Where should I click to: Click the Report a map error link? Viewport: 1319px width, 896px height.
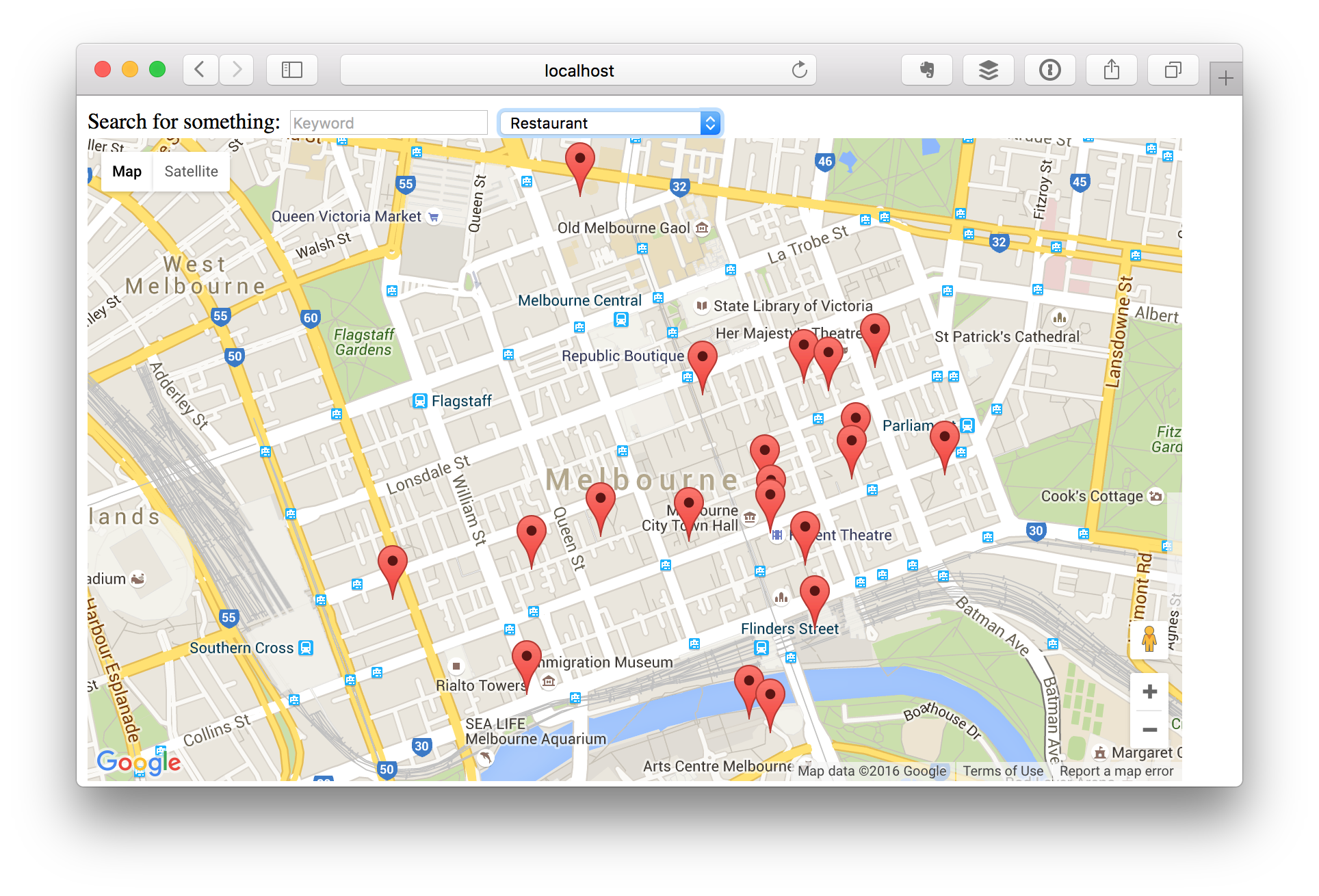(x=1116, y=771)
